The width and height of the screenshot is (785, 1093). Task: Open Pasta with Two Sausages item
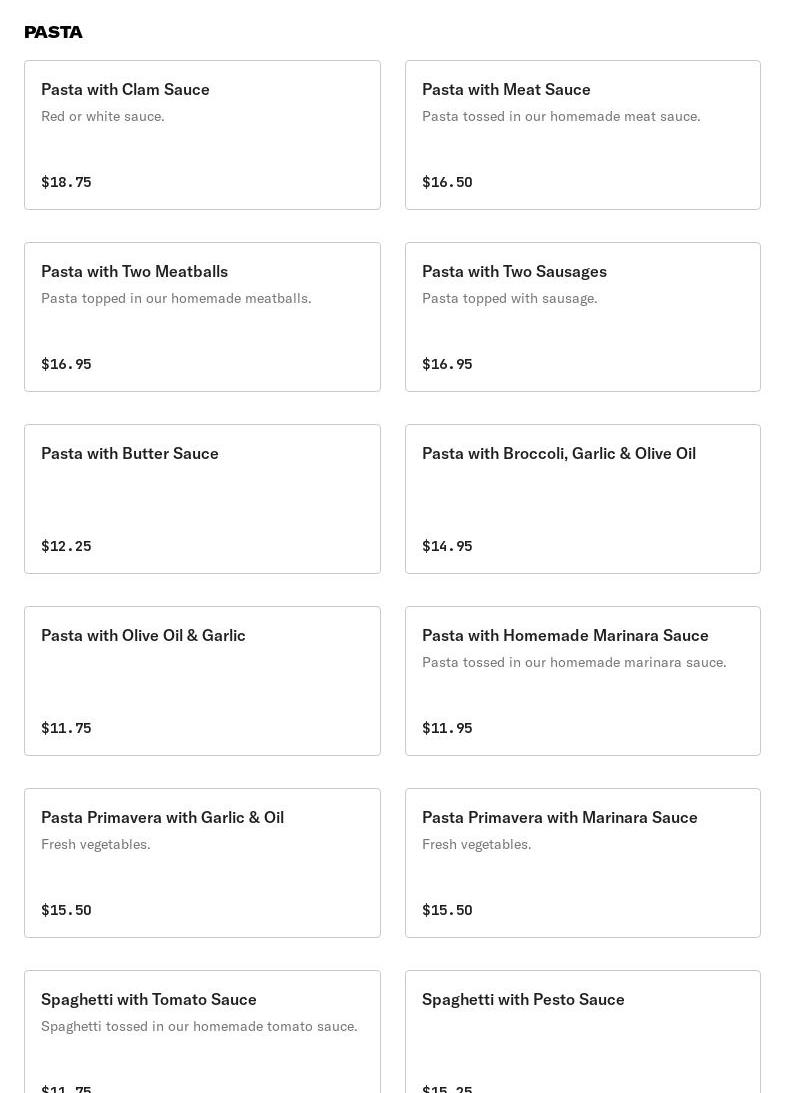coord(582,317)
